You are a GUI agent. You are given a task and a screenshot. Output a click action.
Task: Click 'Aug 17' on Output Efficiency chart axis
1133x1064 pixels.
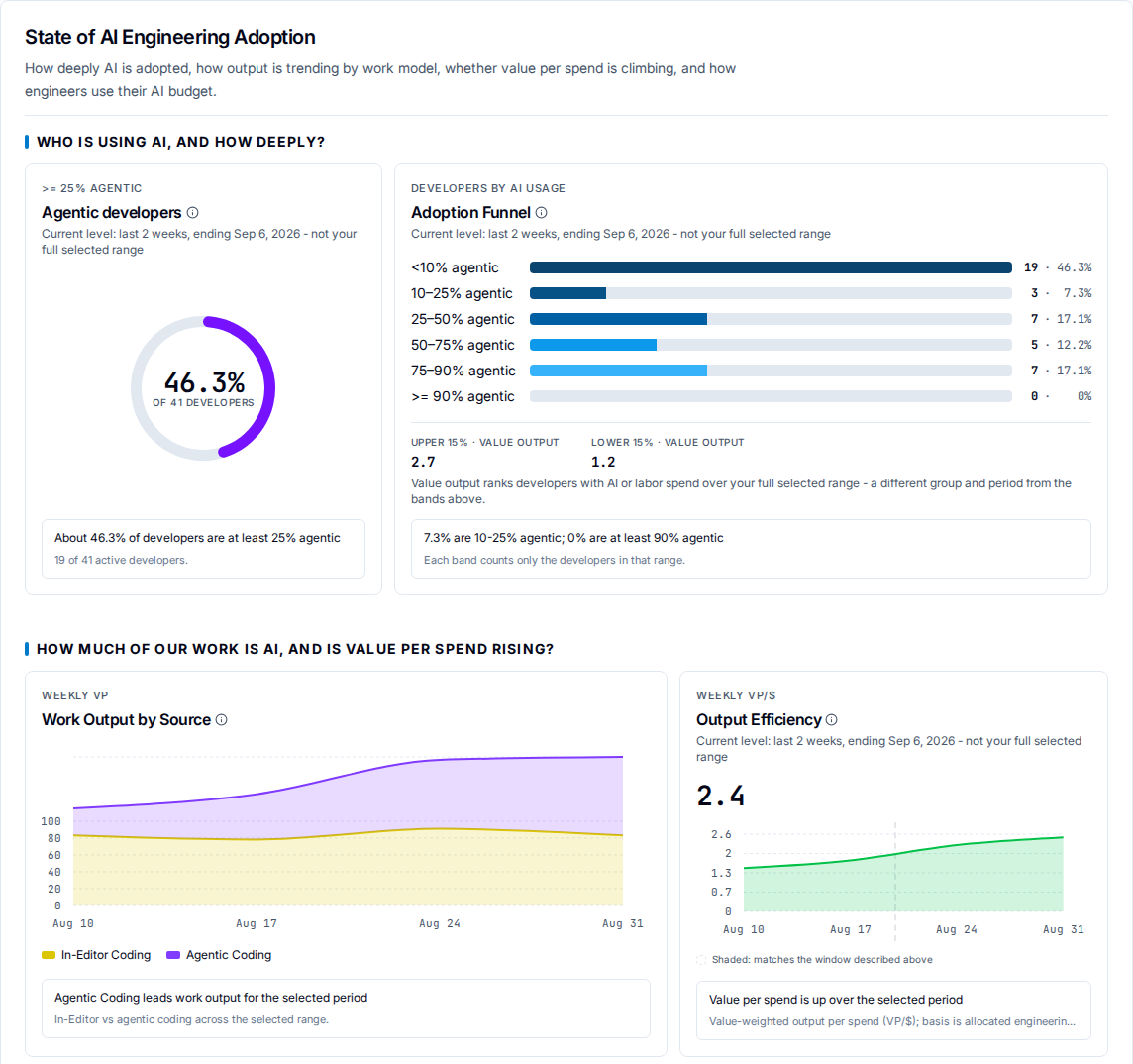tap(851, 929)
